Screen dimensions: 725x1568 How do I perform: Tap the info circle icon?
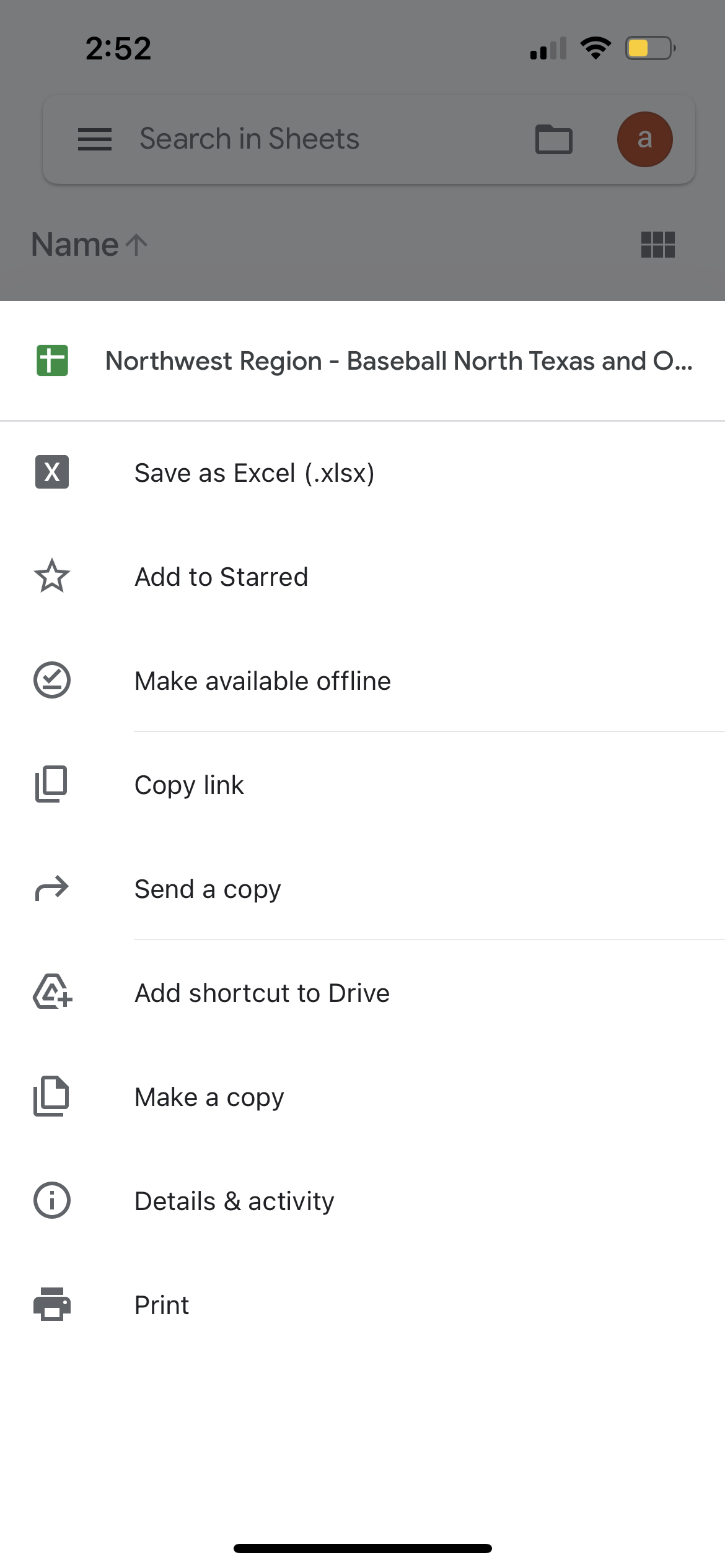pyautogui.click(x=52, y=1201)
